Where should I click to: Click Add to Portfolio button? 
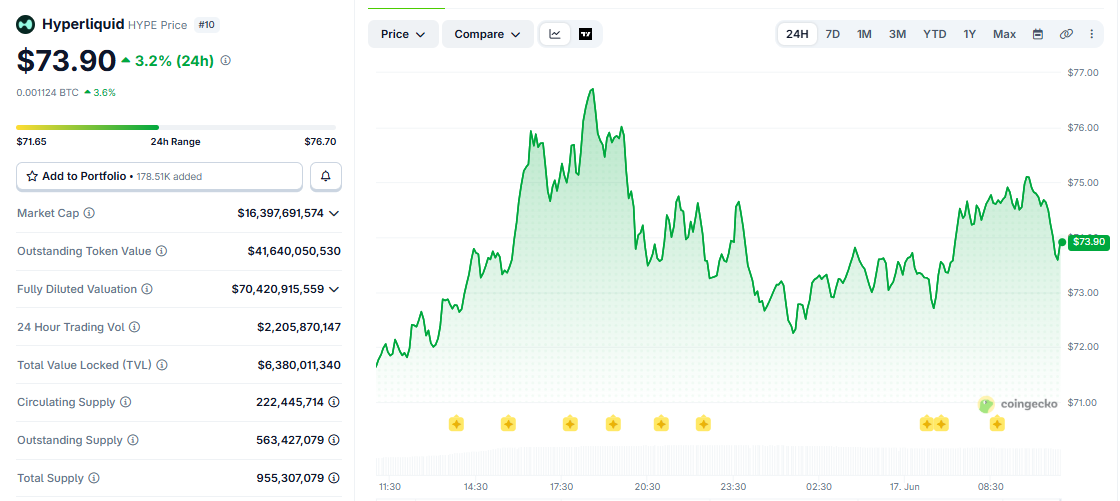(159, 176)
